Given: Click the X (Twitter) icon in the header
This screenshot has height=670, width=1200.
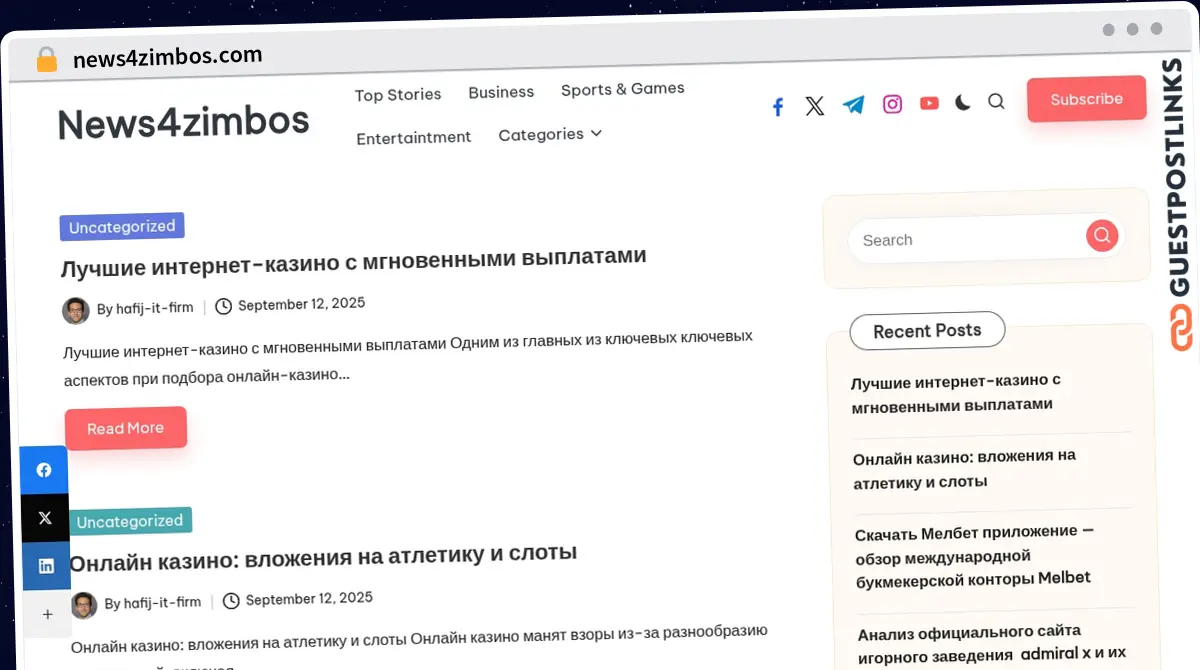Looking at the screenshot, I should (815, 106).
